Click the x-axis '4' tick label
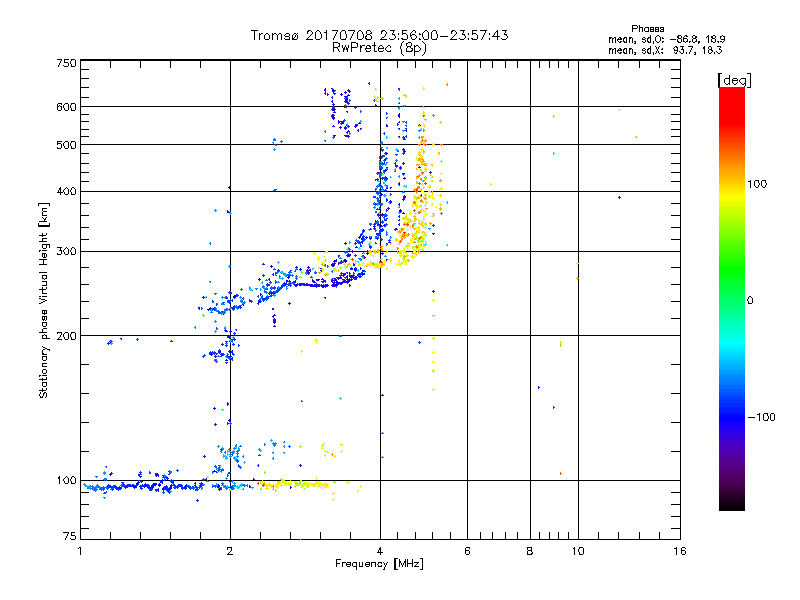This screenshot has height=600, width=800. (380, 551)
